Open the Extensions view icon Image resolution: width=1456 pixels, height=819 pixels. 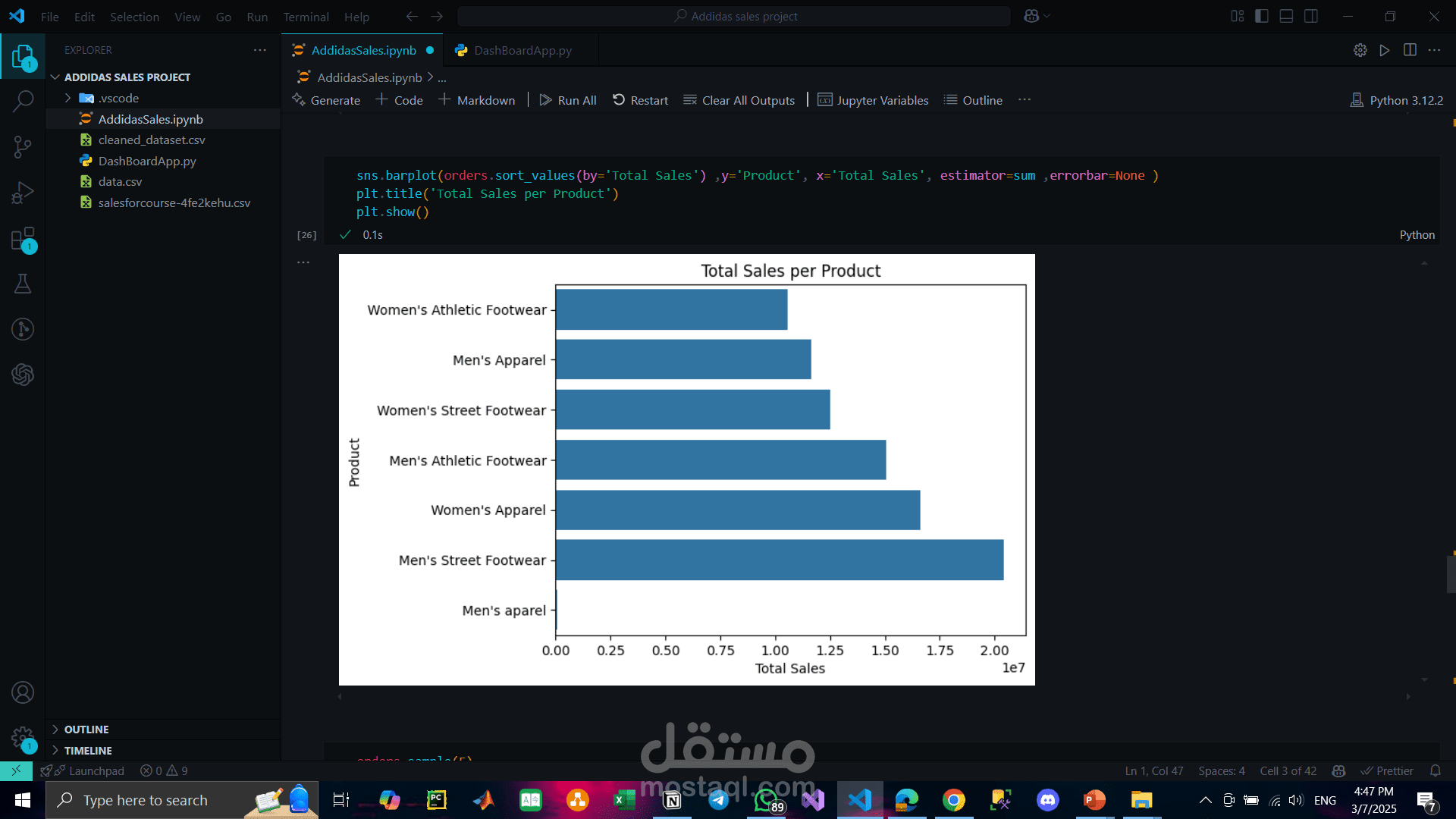click(x=23, y=240)
